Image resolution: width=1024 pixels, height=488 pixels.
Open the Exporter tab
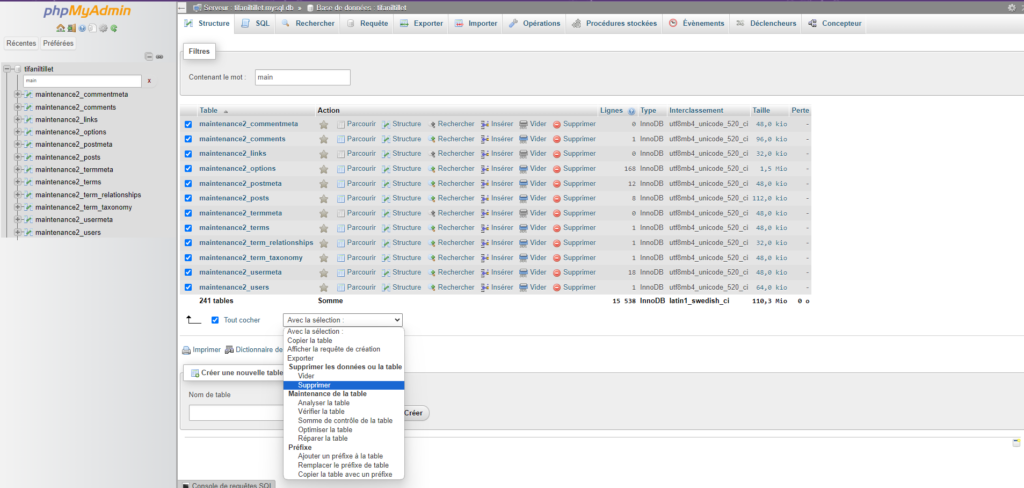(x=421, y=23)
